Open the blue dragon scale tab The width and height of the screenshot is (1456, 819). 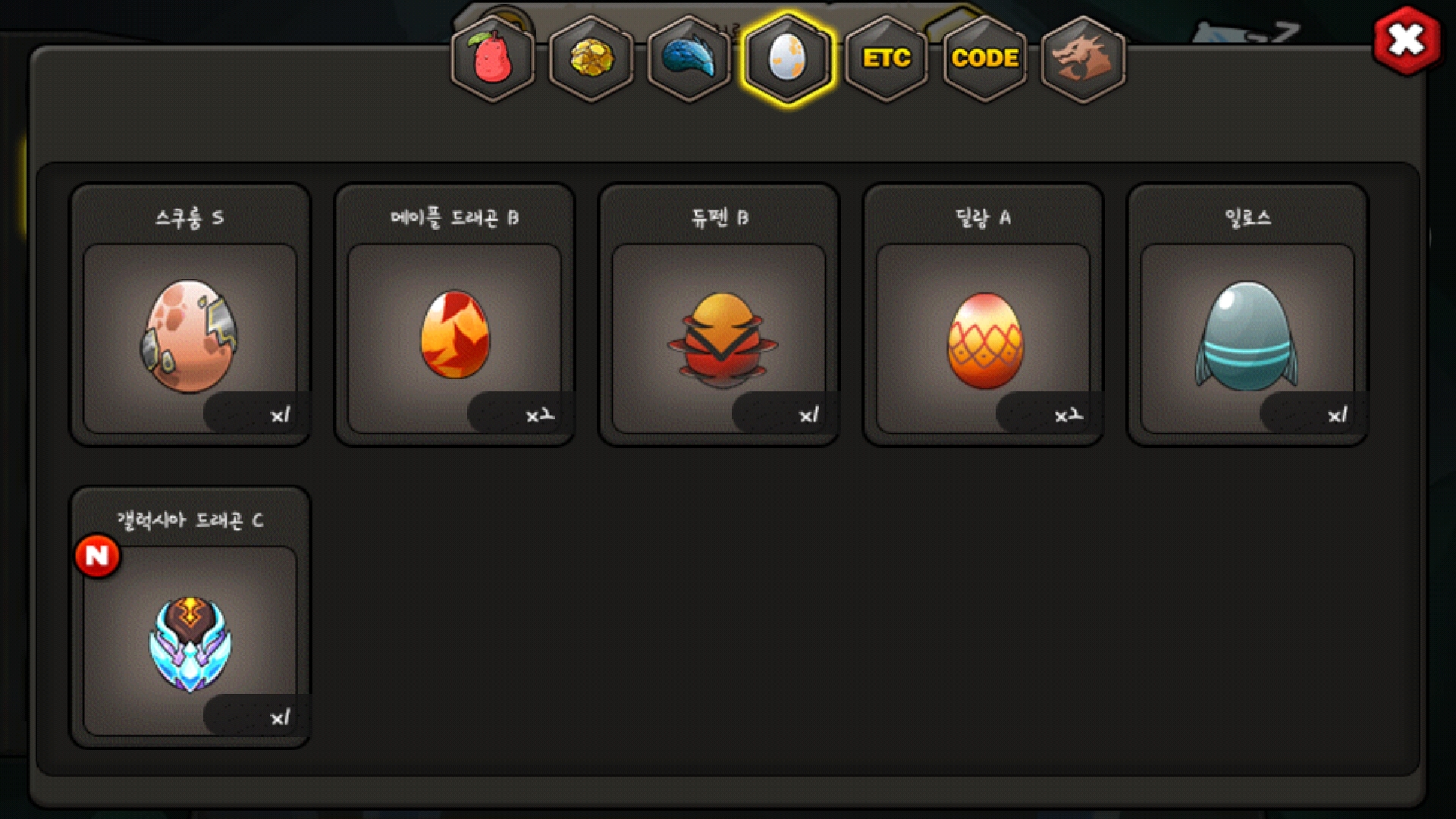click(x=689, y=58)
